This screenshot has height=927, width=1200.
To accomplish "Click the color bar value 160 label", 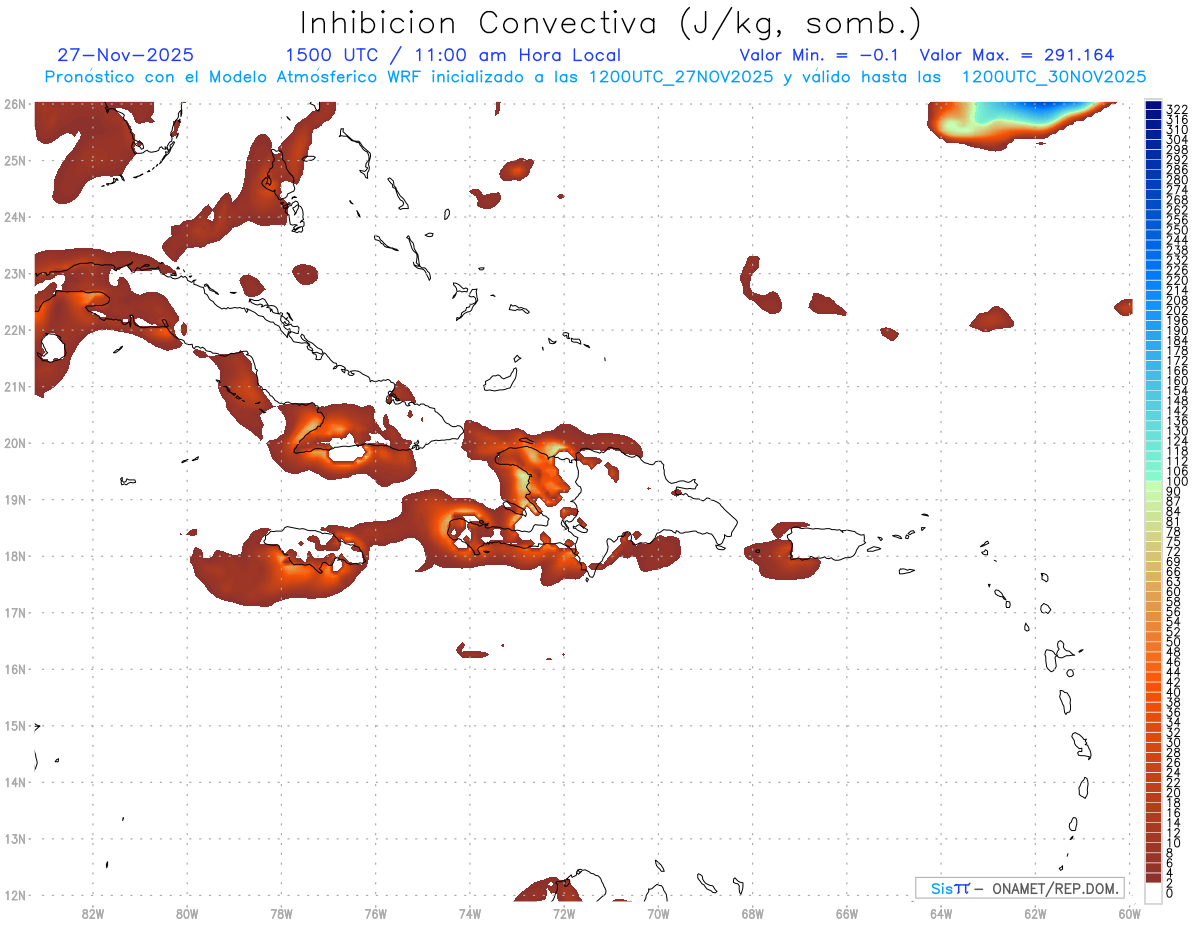I will pos(1177,381).
